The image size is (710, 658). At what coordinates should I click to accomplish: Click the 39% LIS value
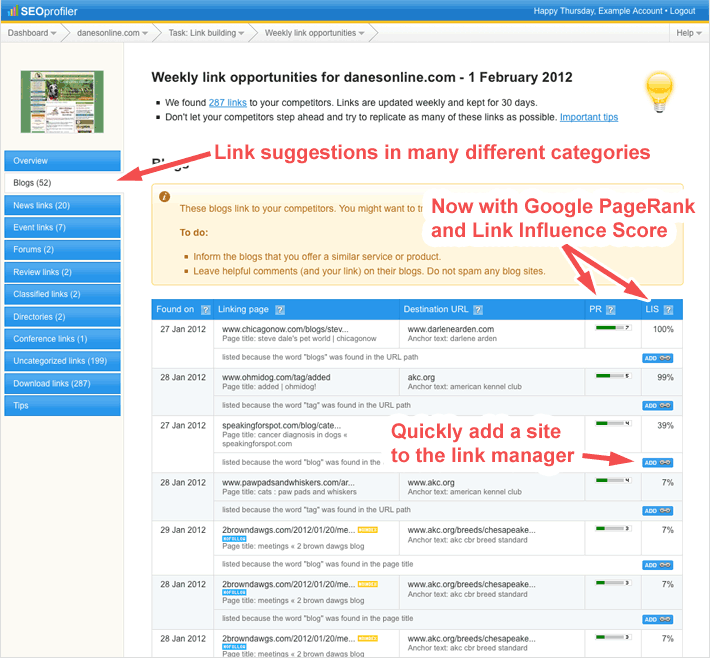pos(665,426)
